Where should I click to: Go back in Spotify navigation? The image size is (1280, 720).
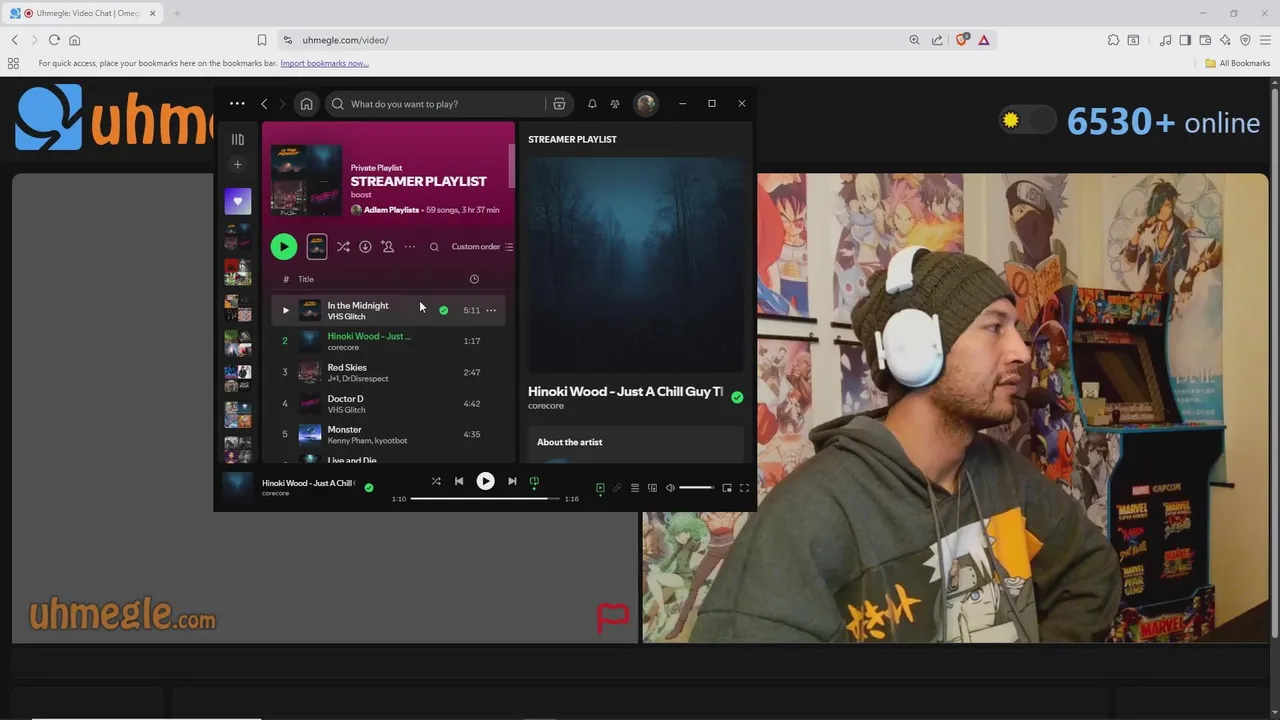click(x=264, y=103)
